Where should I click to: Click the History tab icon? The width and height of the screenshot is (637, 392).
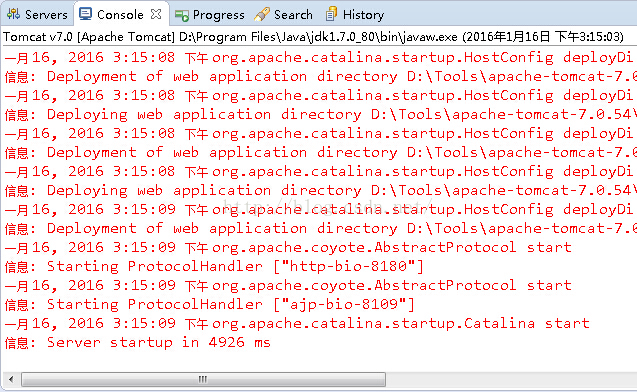click(331, 14)
